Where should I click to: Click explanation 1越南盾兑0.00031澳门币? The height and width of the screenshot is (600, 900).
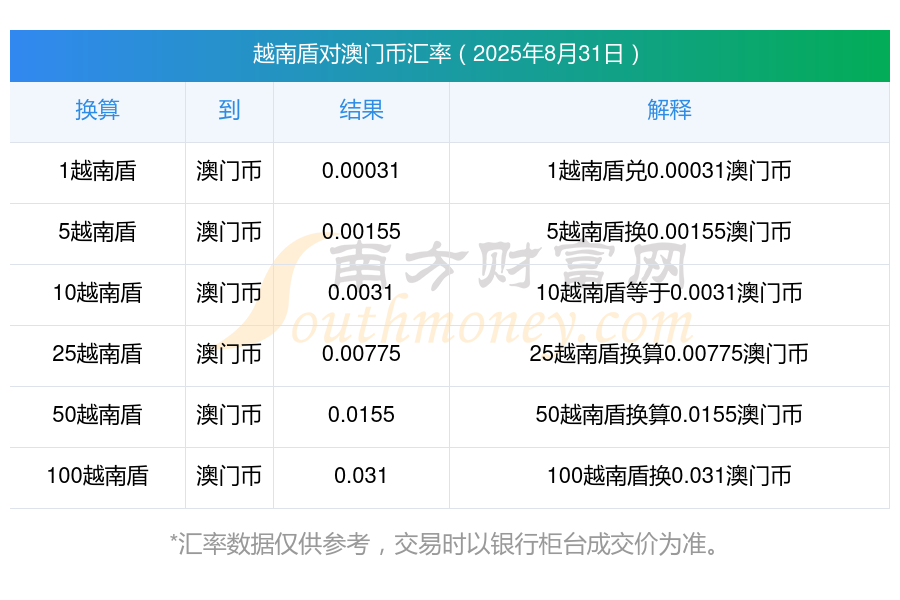coord(669,171)
